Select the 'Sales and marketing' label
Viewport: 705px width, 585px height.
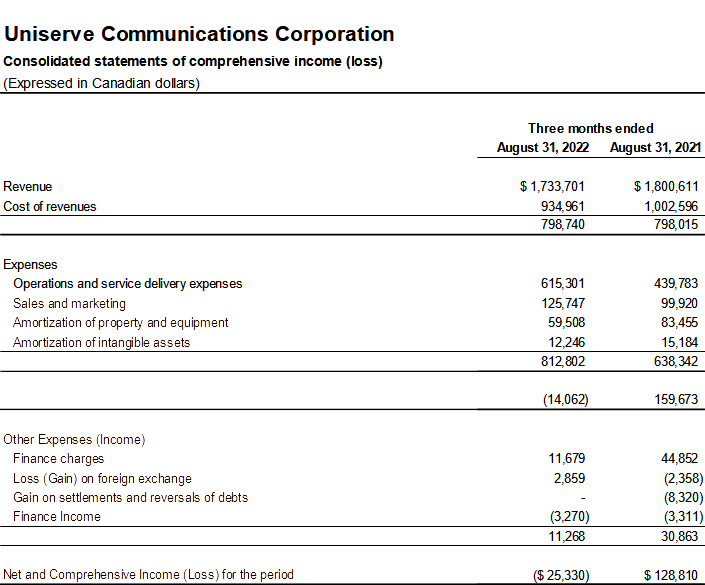(x=69, y=304)
